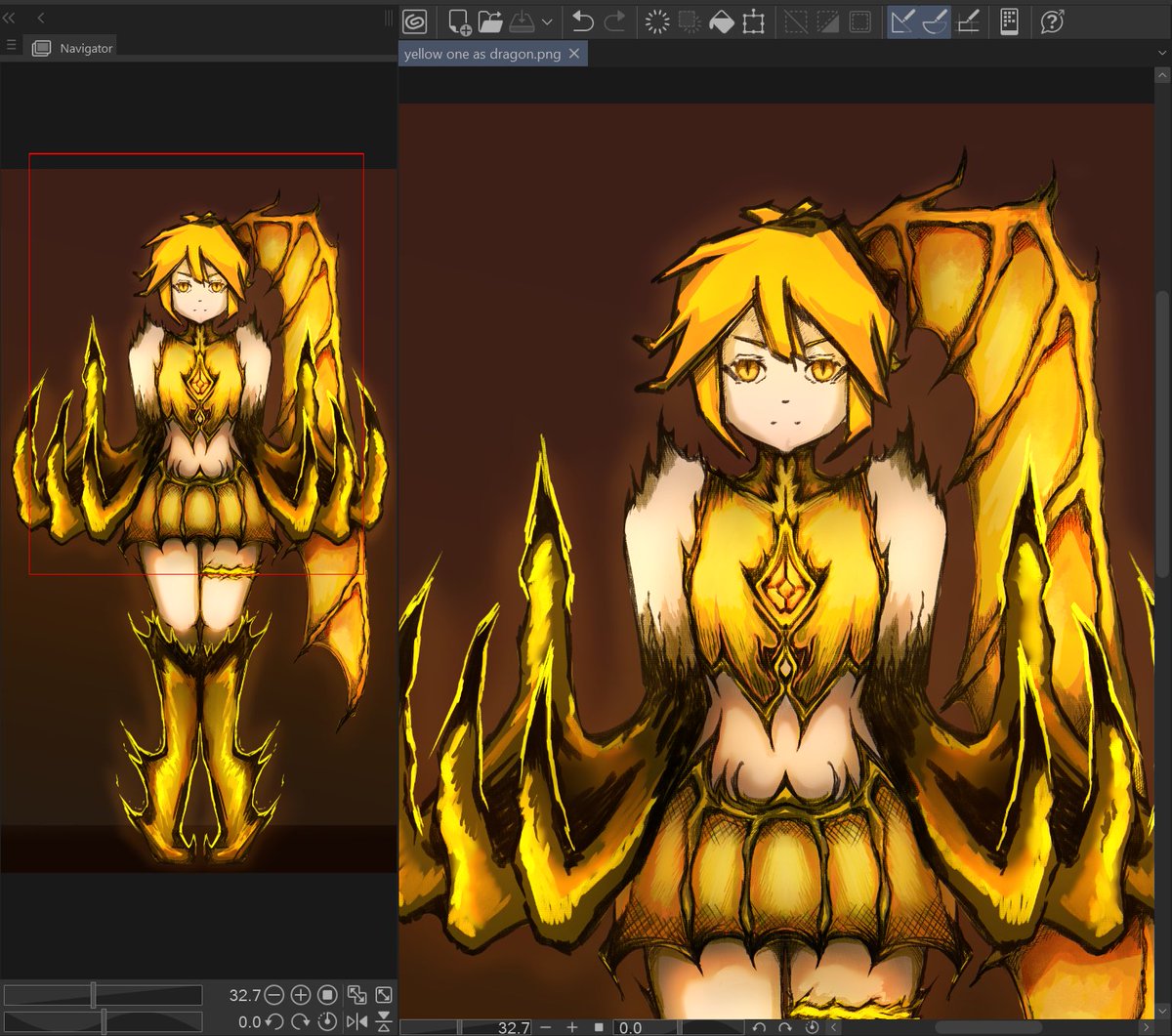Adjust the Navigator zoom slider

click(x=103, y=995)
